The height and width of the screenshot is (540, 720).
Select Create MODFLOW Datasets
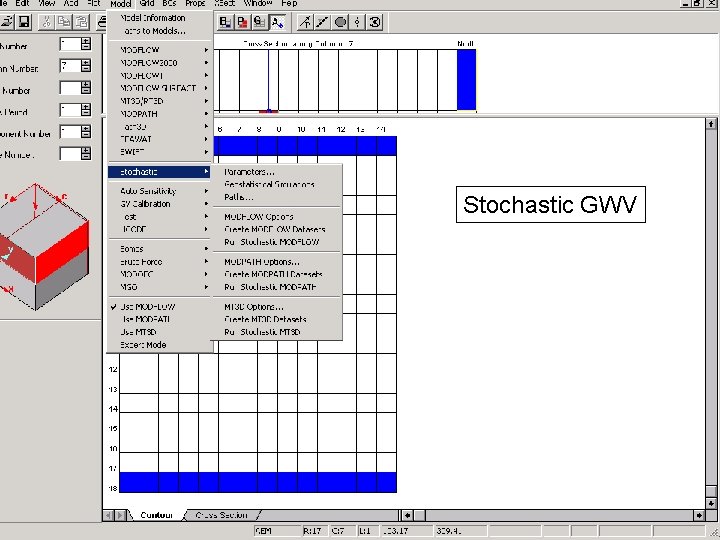[277, 229]
